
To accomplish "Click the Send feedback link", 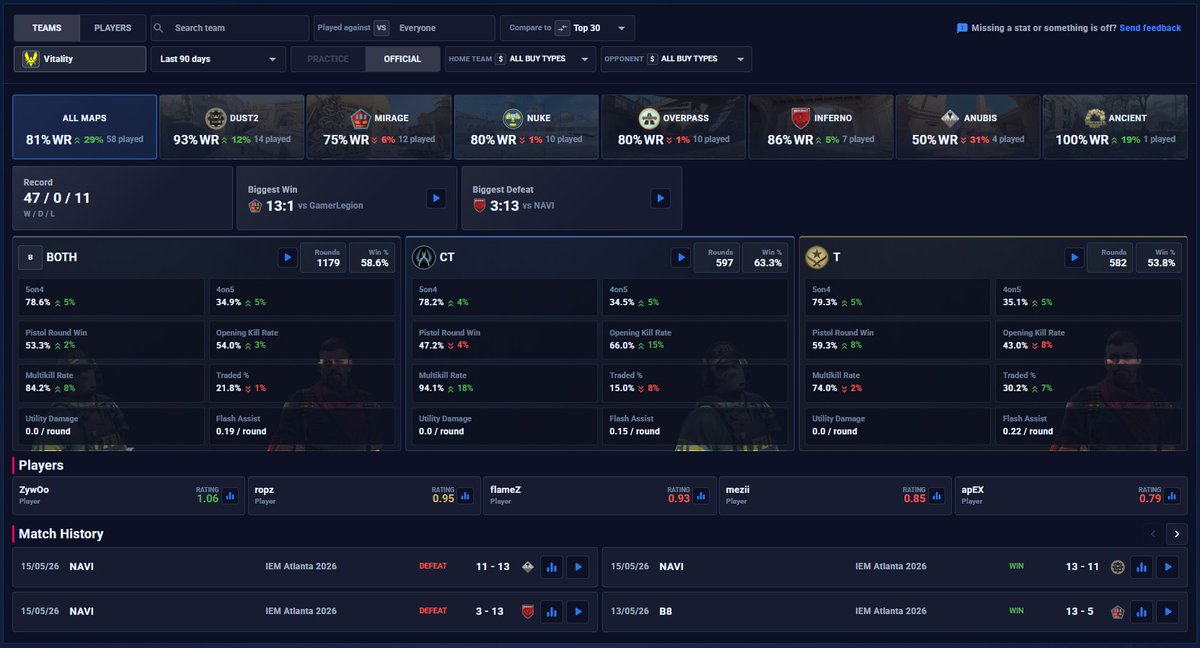I will click(x=1150, y=28).
